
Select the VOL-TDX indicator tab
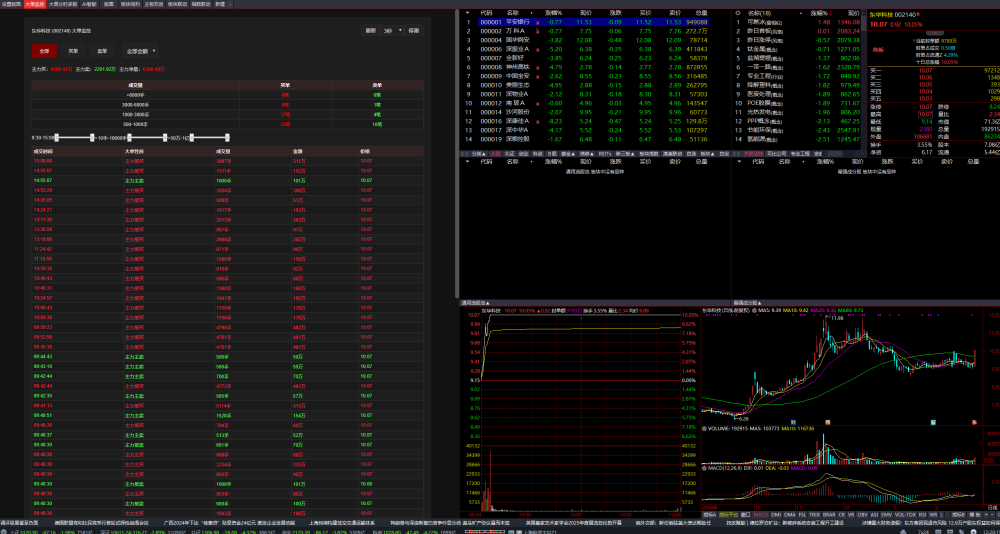coord(905,515)
